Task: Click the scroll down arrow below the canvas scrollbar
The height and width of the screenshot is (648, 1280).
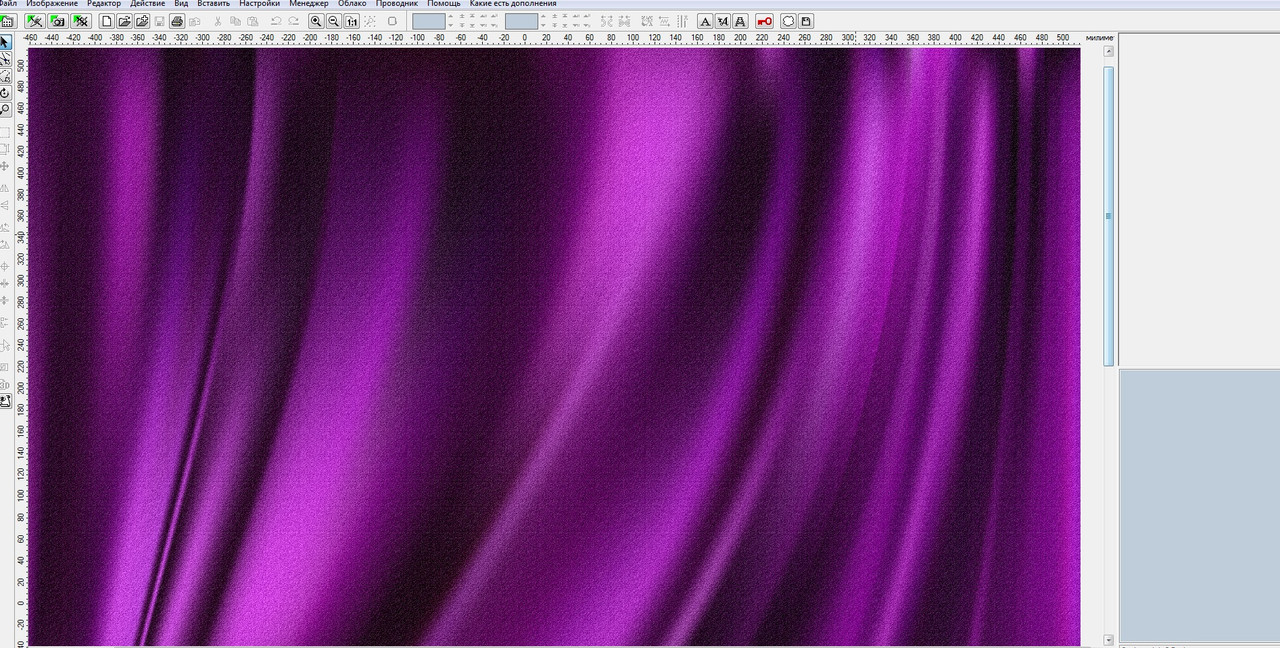Action: (1108, 639)
